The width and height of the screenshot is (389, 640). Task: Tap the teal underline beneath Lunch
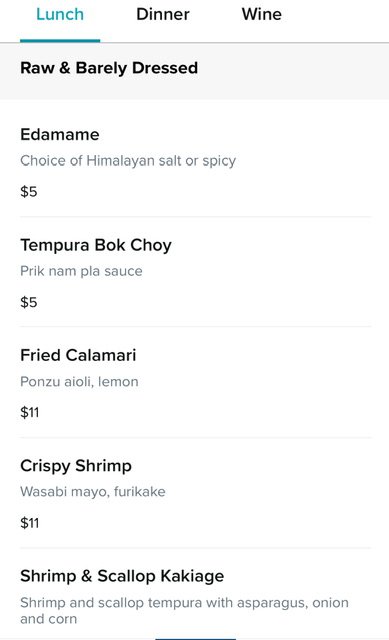pos(60,40)
